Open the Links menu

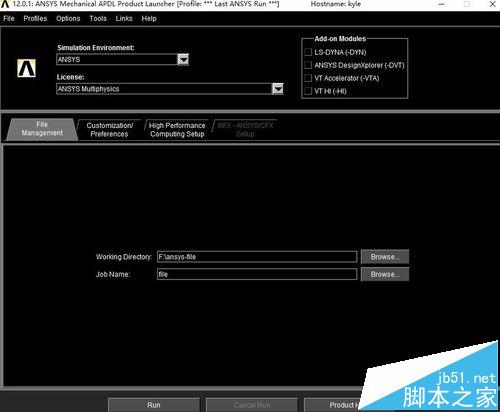point(124,18)
